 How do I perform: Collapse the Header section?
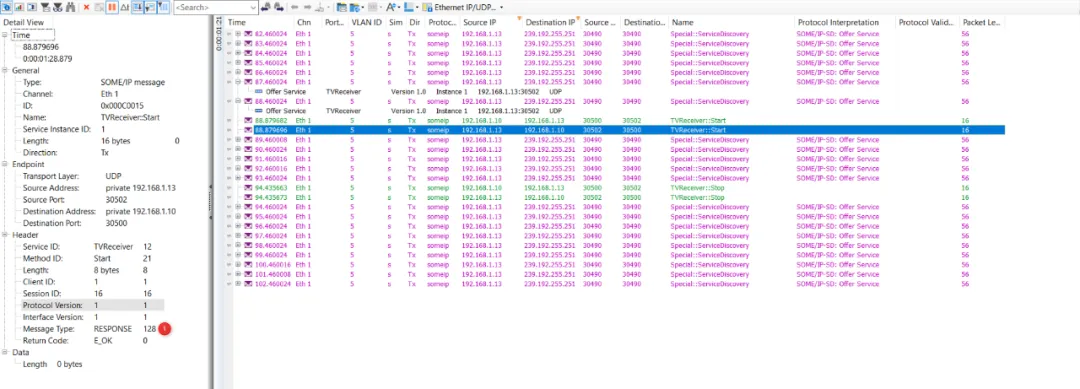pyautogui.click(x=6, y=235)
